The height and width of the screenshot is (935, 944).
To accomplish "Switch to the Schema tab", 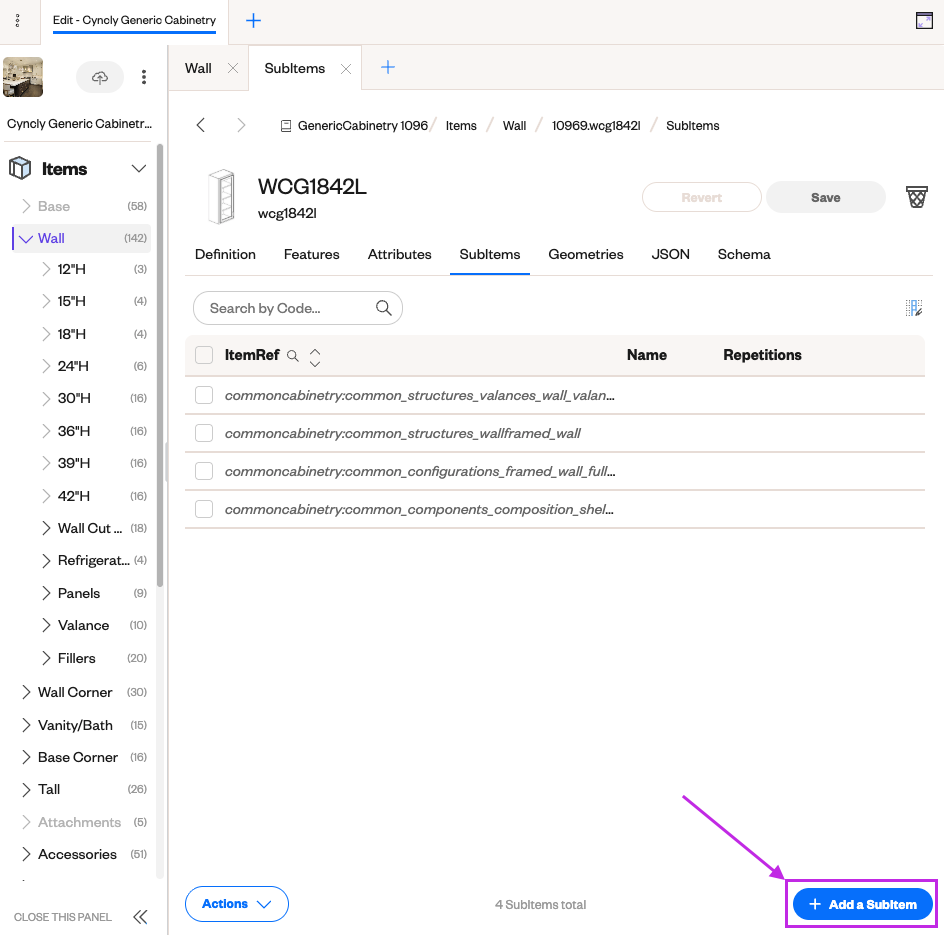I will (x=744, y=255).
